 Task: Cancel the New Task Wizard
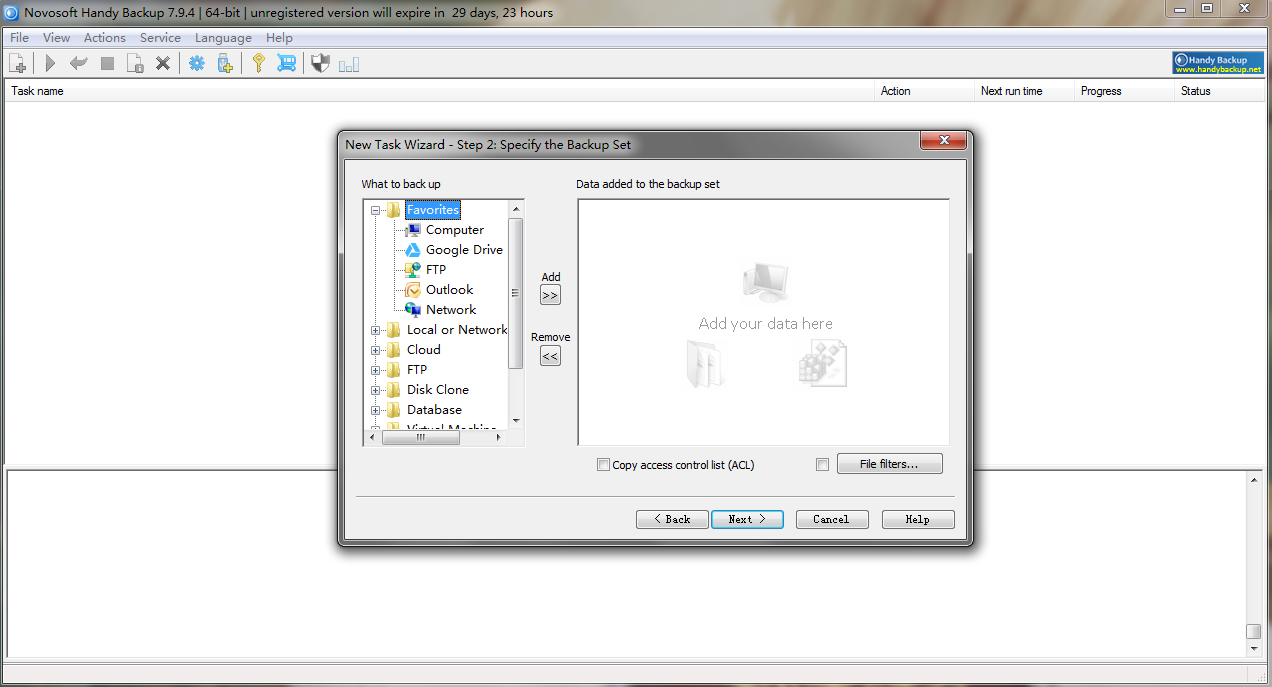pyautogui.click(x=831, y=520)
